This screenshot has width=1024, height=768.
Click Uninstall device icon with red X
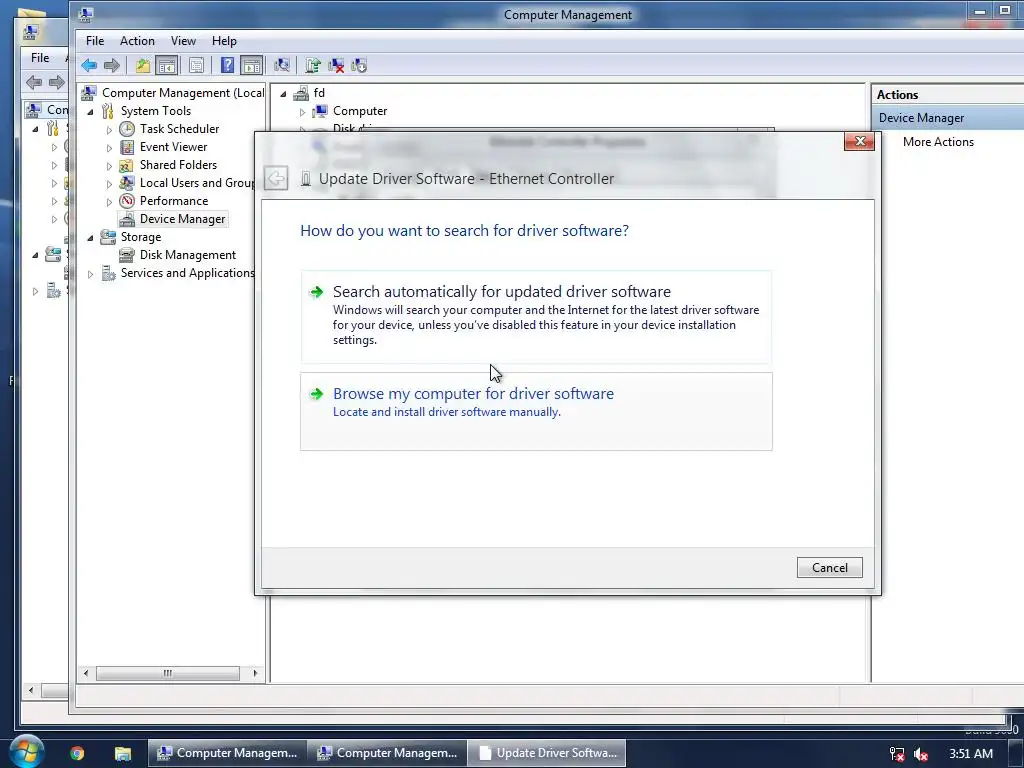(336, 65)
